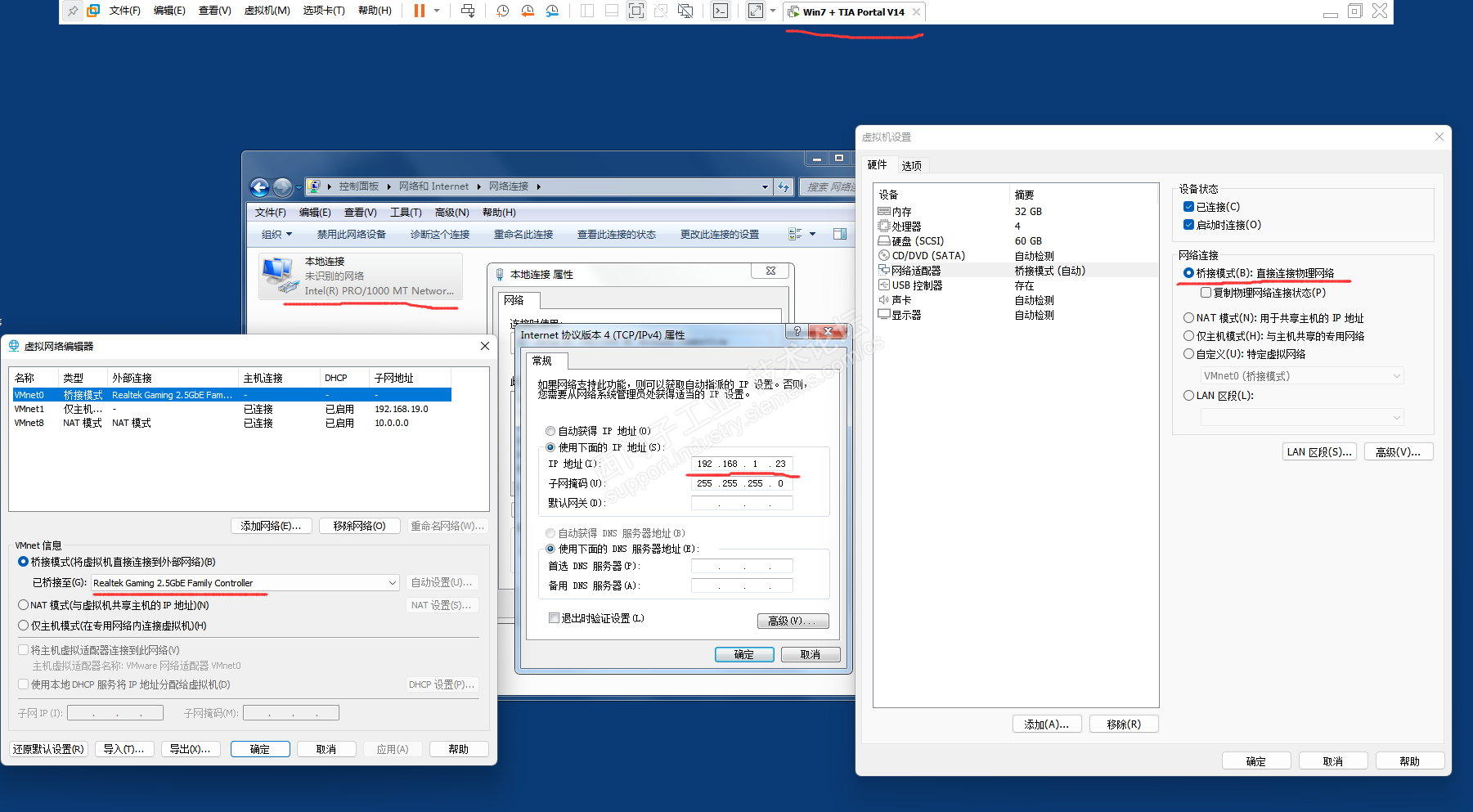Open the 组织 dropdown in explorer toolbar
The image size is (1473, 812).
(276, 235)
